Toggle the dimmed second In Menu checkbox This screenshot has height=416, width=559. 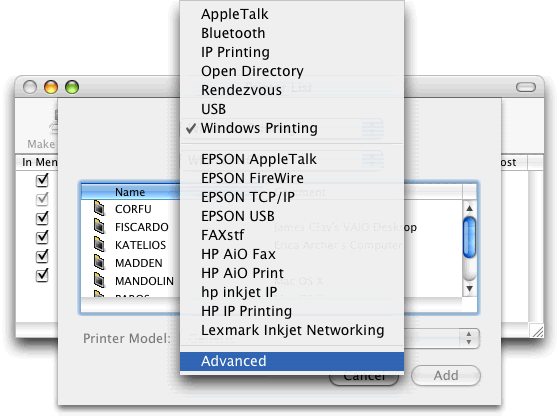click(x=42, y=199)
